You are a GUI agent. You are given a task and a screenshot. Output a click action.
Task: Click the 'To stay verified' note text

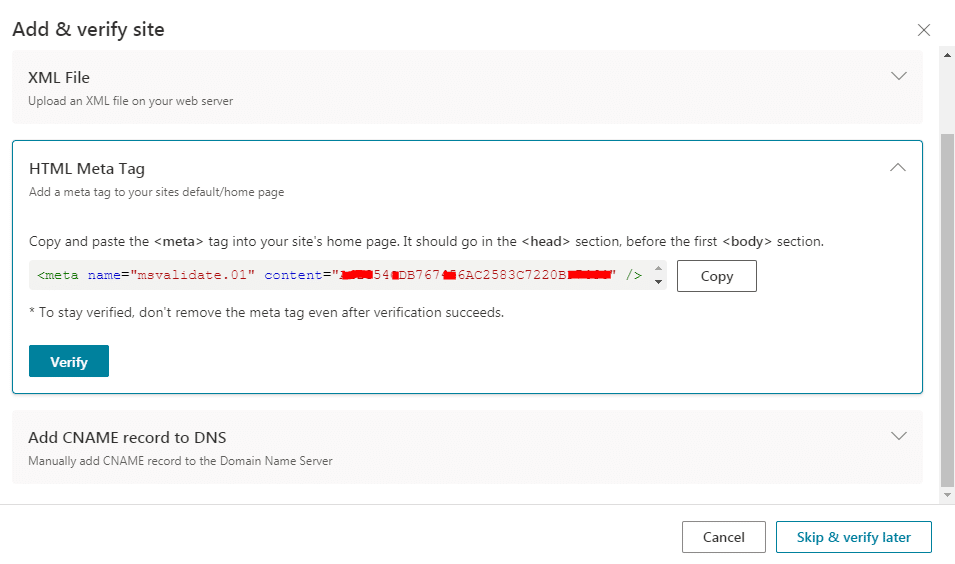click(x=267, y=312)
